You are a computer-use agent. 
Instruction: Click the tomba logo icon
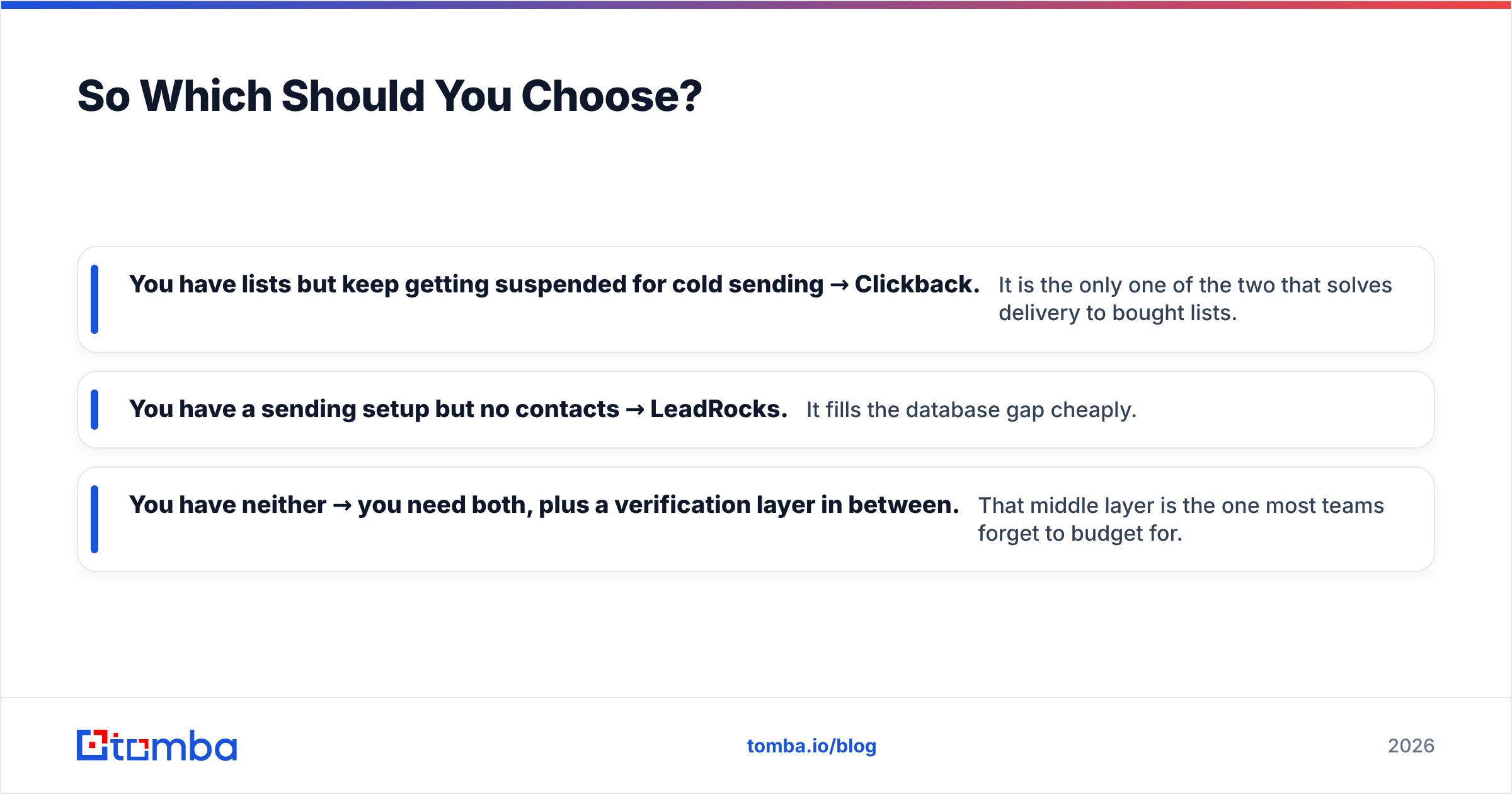[93, 745]
